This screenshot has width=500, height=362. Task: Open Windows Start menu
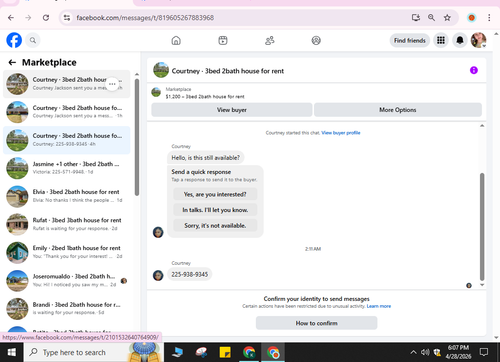(12, 352)
